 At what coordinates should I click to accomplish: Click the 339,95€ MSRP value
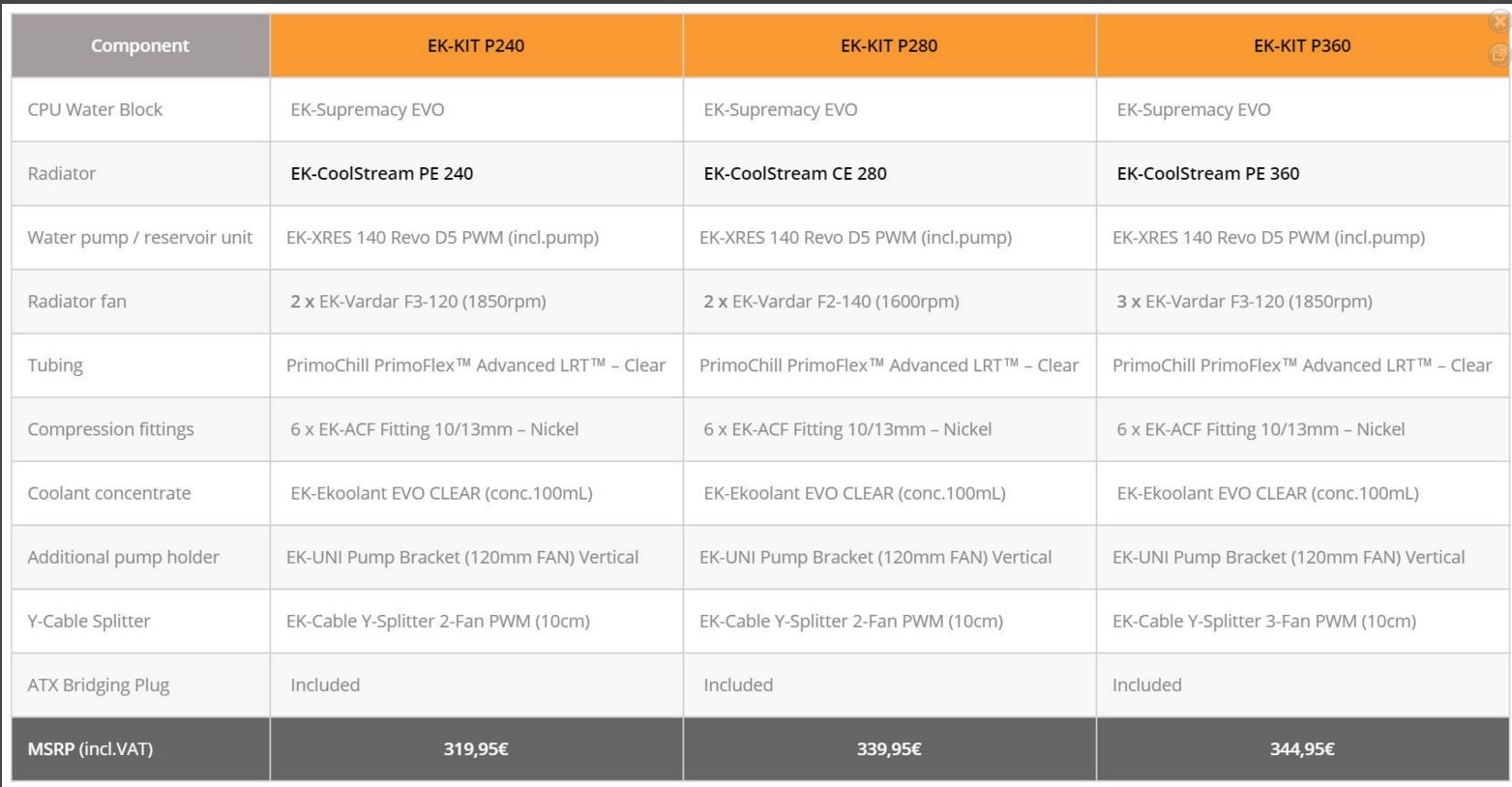[x=889, y=749]
